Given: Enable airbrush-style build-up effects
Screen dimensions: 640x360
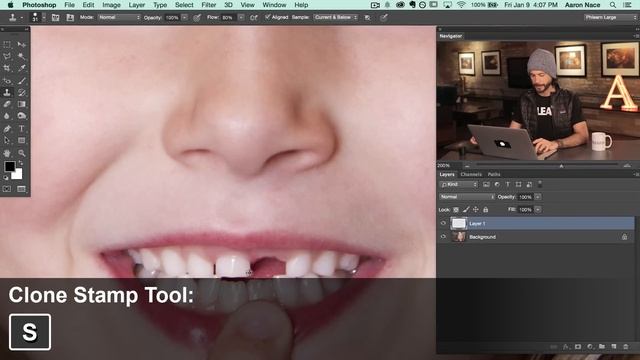Looking at the screenshot, I should (253, 18).
